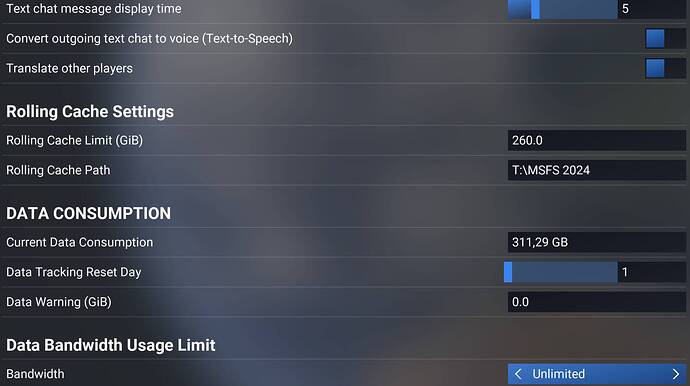Click the left arrow on Bandwidth selector
This screenshot has width=690, height=386.
[518, 374]
